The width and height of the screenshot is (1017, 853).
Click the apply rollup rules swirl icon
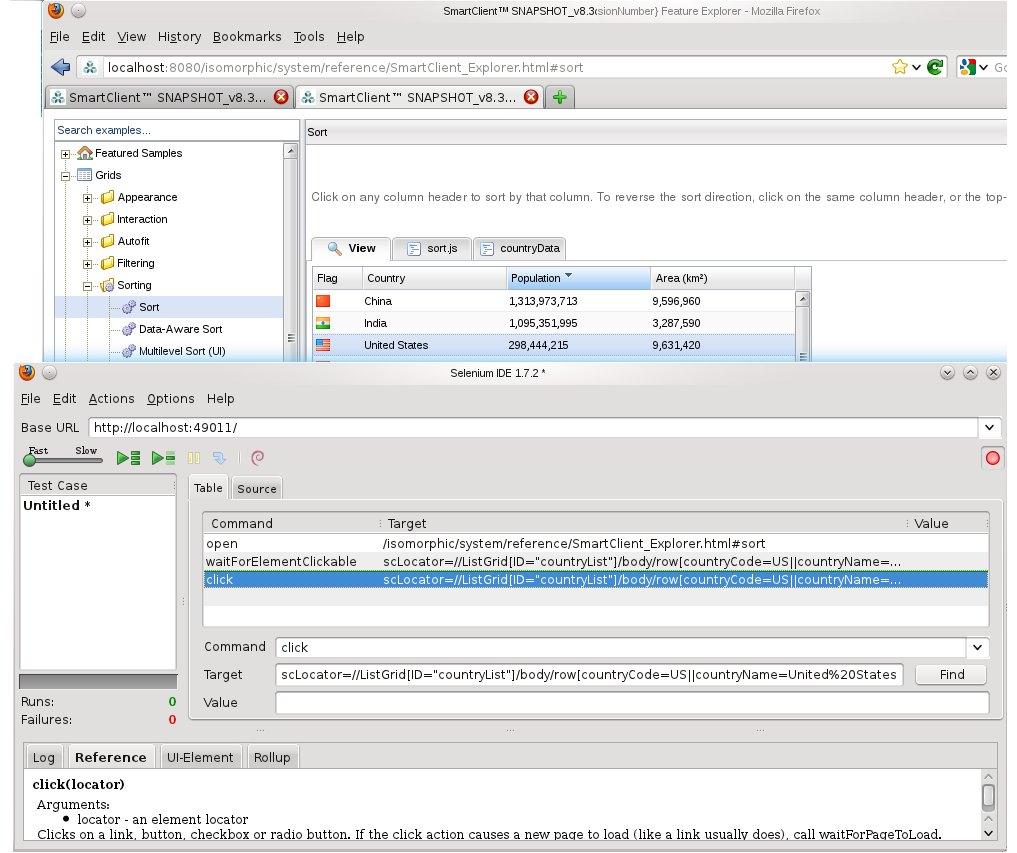click(257, 458)
